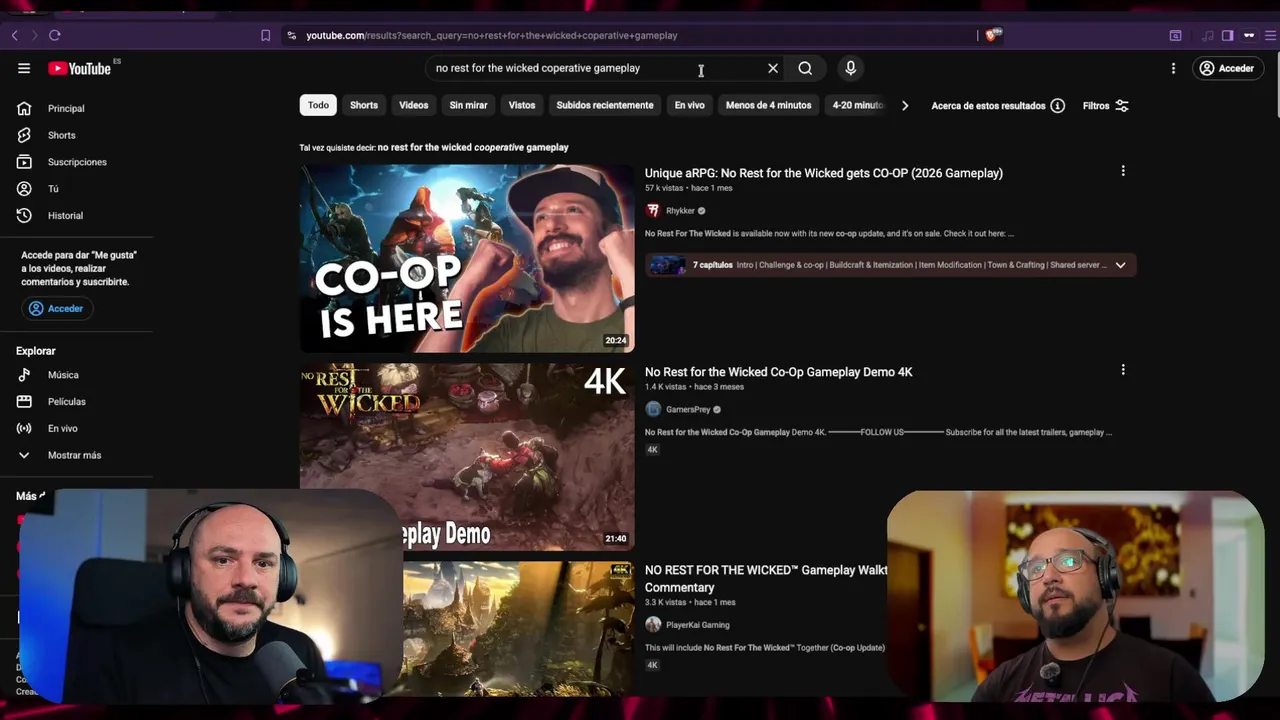Select the Sin mirar filter chip

click(468, 105)
